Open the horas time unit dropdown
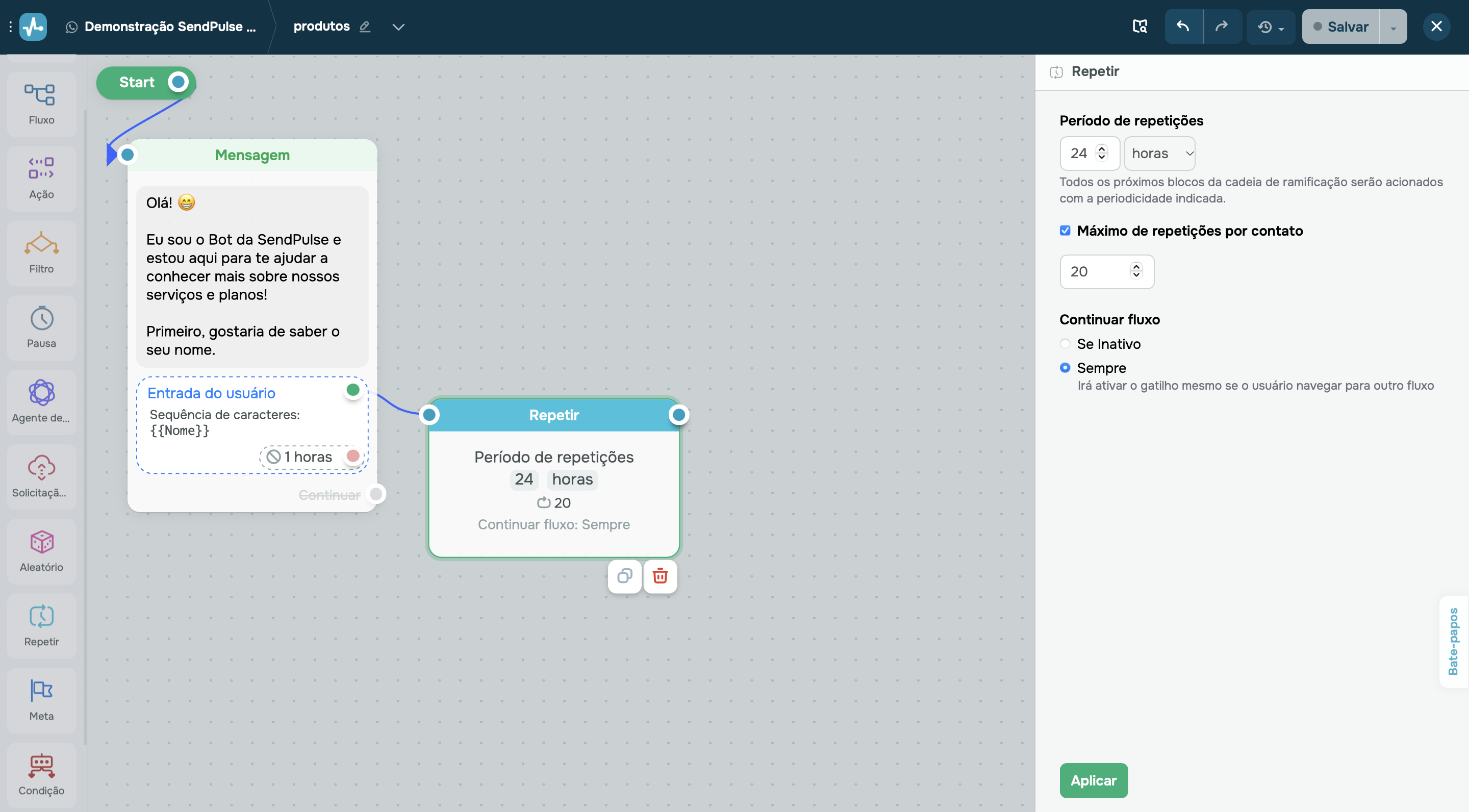Screen dimensions: 1469x812 click(x=1159, y=154)
